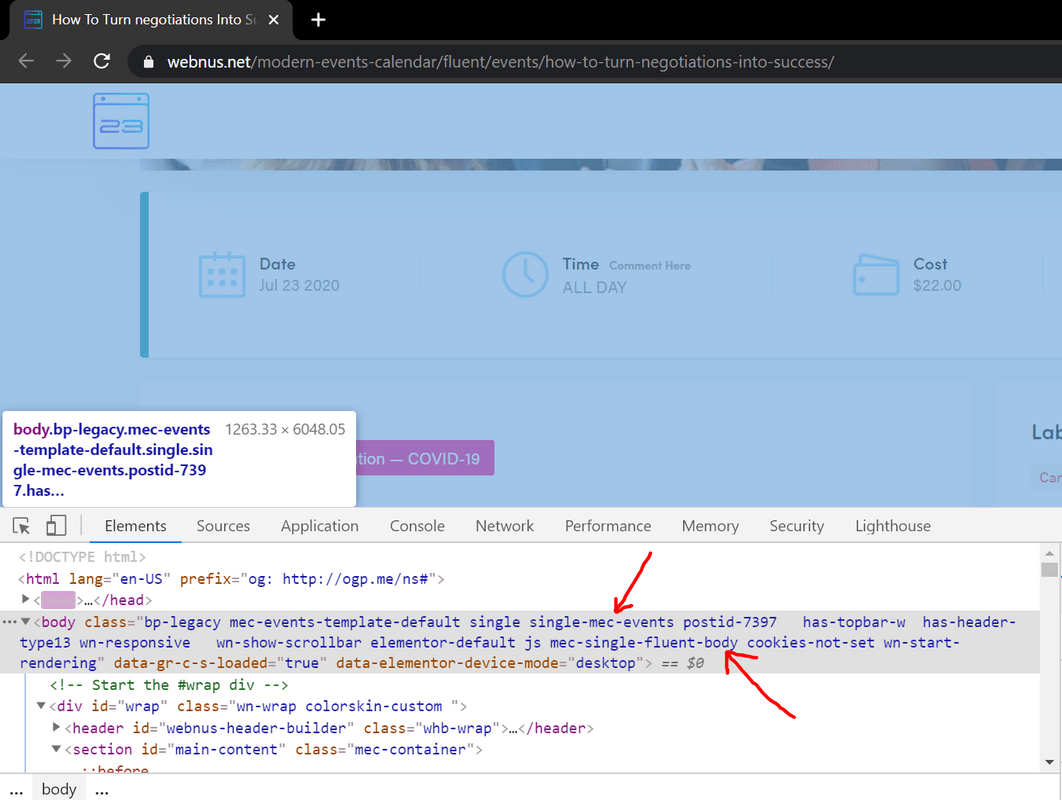
Task: Click the browser back arrow
Action: [x=26, y=61]
